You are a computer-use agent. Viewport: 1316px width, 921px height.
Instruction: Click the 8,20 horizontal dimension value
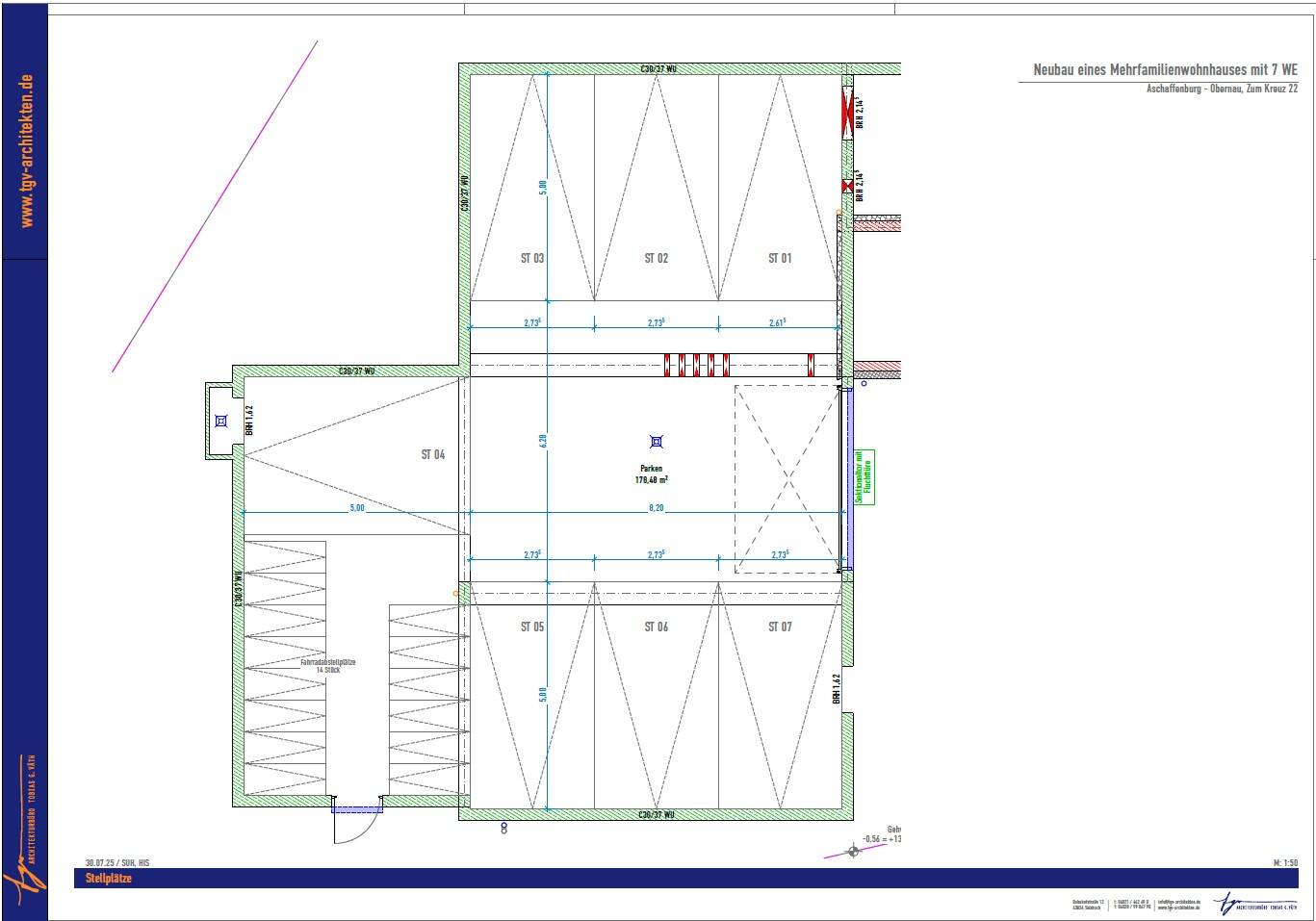coord(656,507)
